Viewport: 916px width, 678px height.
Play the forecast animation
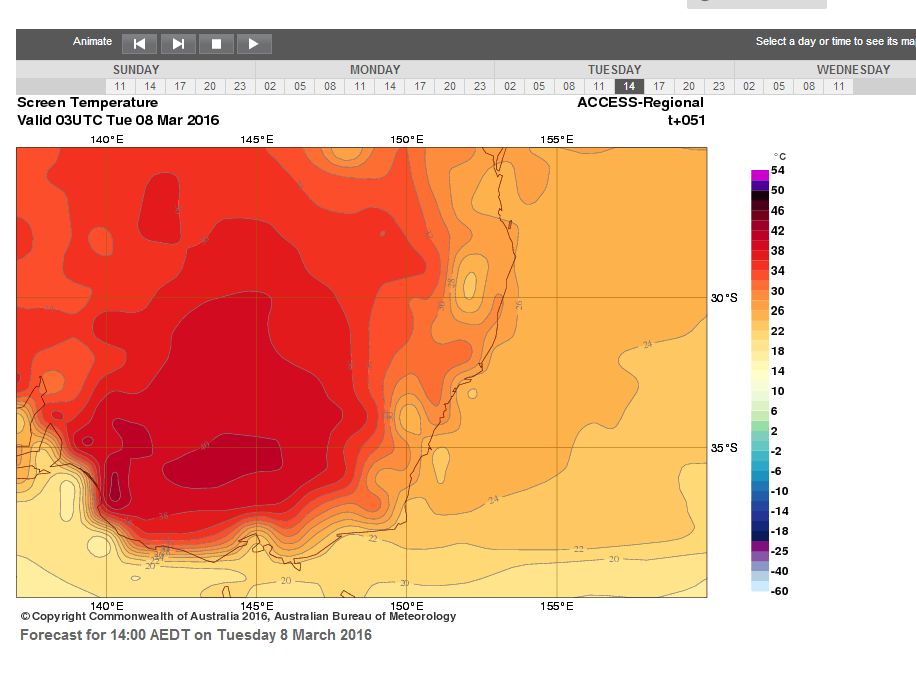tap(253, 43)
